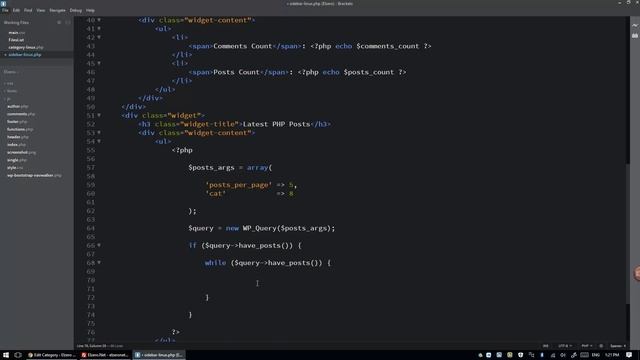Click the $posts_args variable on line 57
This screenshot has width=640, height=360.
[x=211, y=167]
